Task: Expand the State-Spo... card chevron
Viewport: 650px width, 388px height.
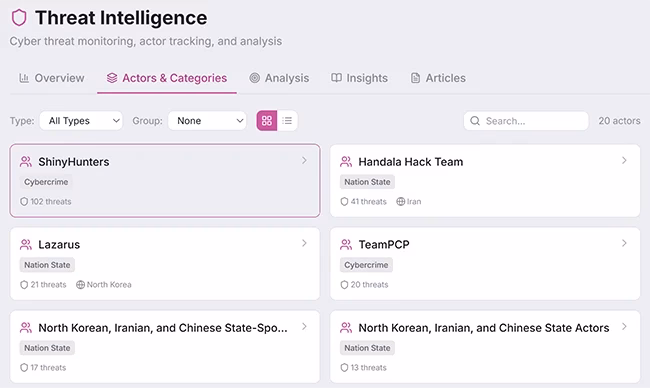Action: [304, 327]
